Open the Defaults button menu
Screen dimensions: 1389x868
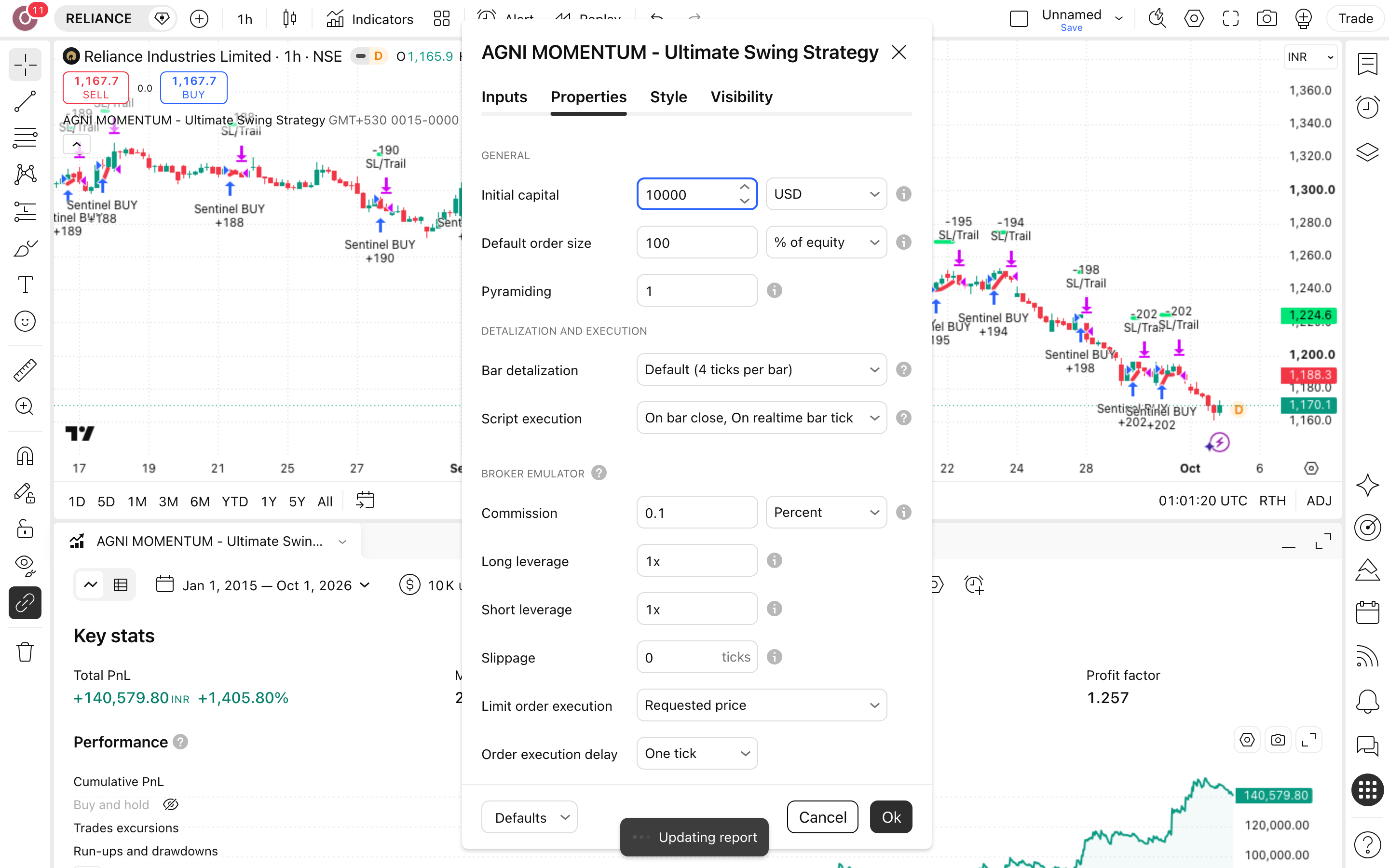(529, 817)
